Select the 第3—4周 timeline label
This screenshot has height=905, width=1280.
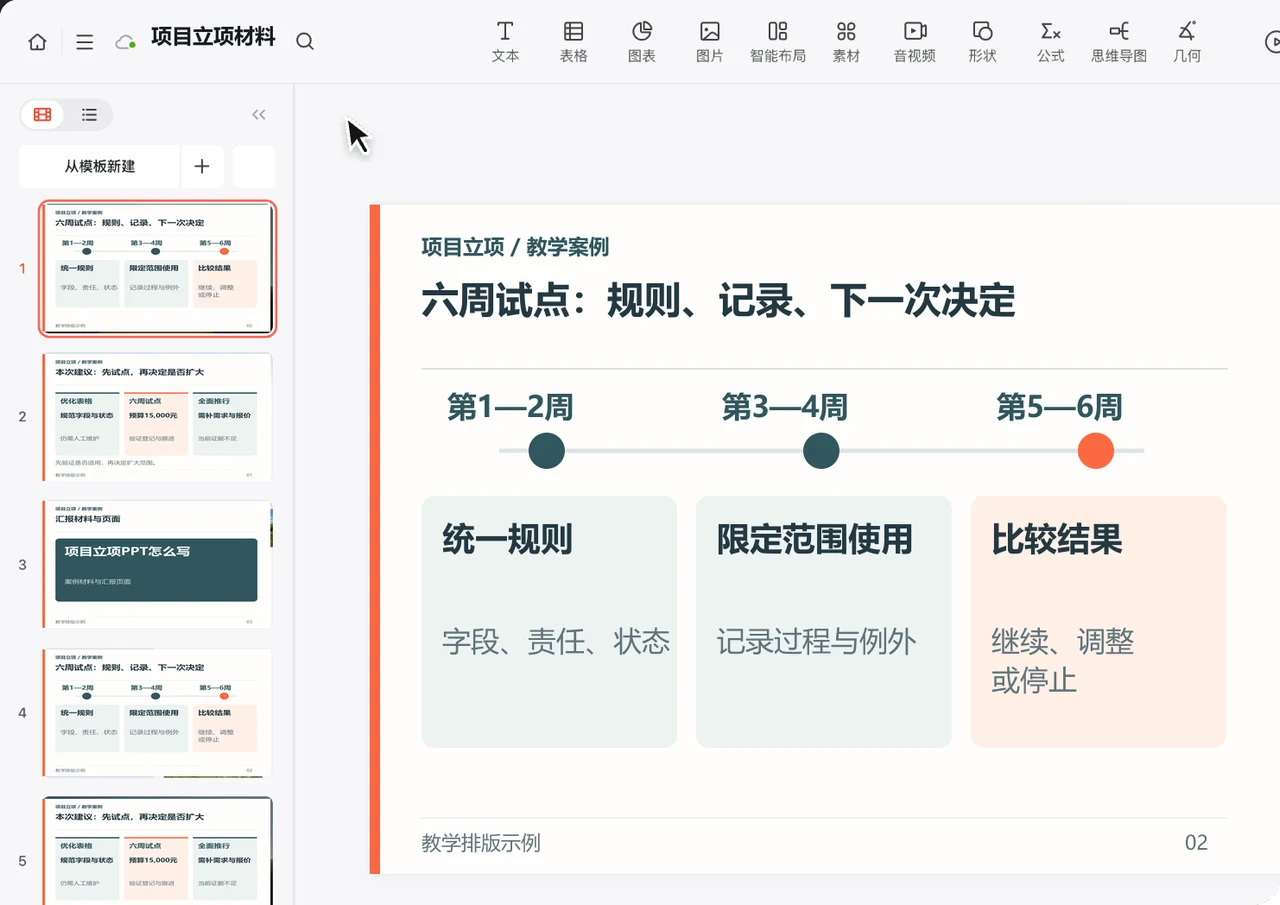785,407
